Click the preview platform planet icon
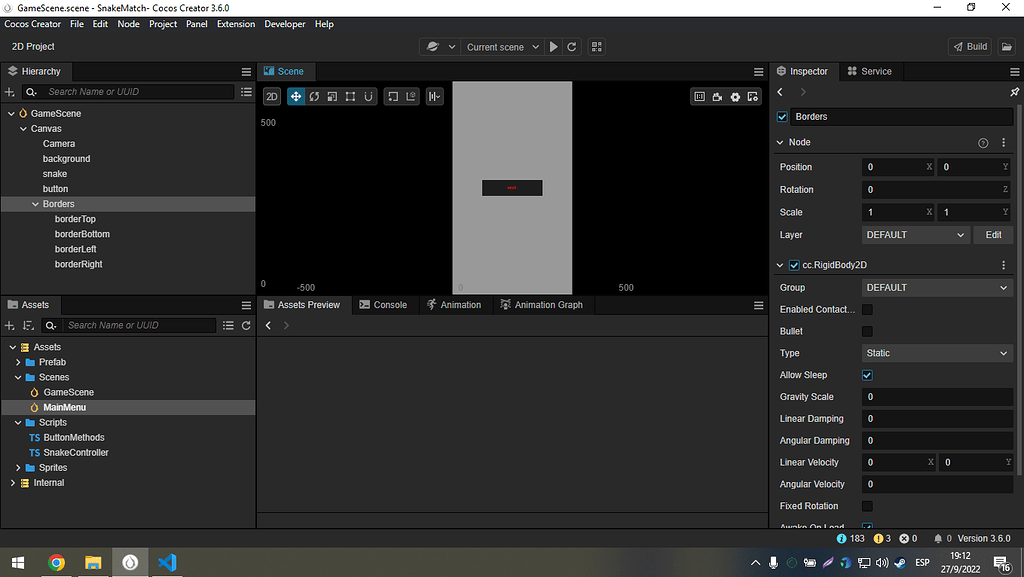 coord(432,47)
